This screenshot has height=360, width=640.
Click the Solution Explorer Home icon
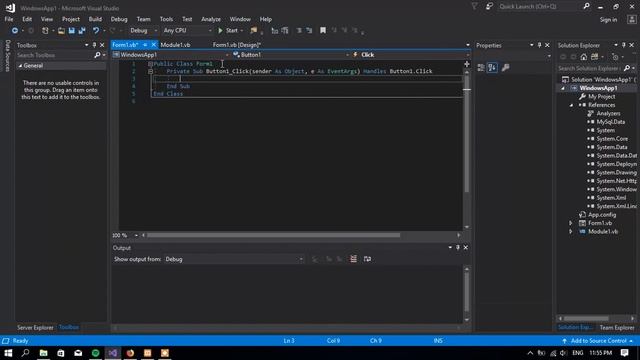tap(584, 57)
